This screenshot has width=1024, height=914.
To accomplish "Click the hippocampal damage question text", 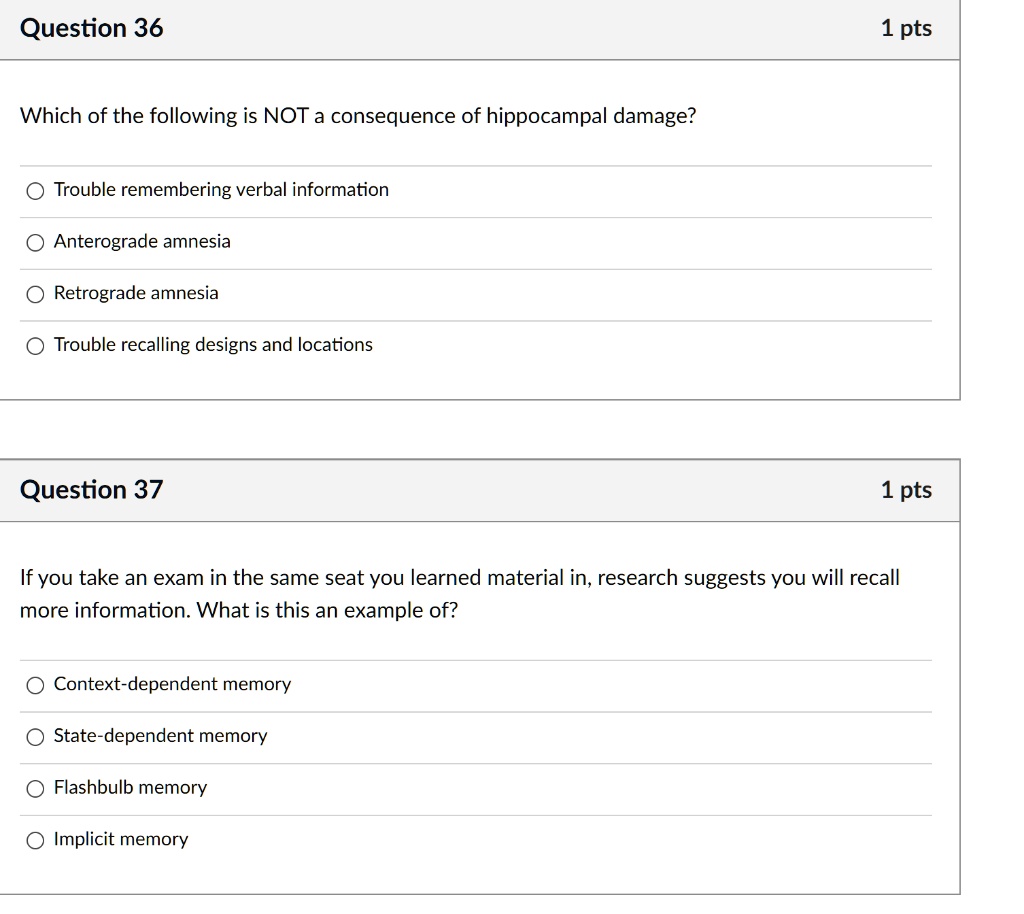I will click(358, 116).
